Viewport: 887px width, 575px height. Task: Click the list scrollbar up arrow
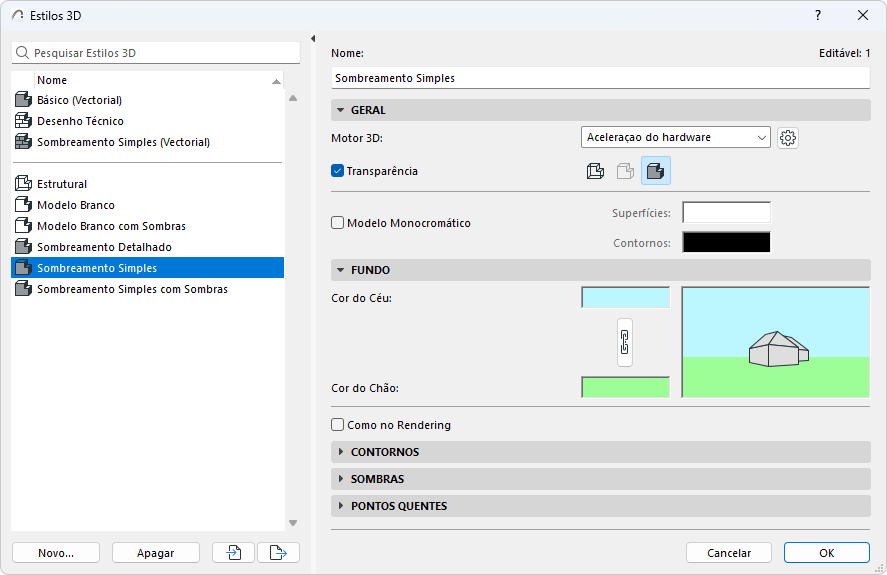pyautogui.click(x=293, y=98)
